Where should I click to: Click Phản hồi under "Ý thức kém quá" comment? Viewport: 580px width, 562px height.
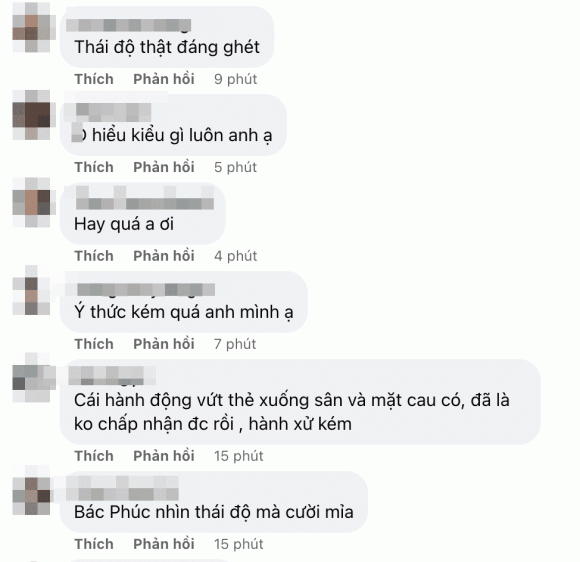pos(164,344)
